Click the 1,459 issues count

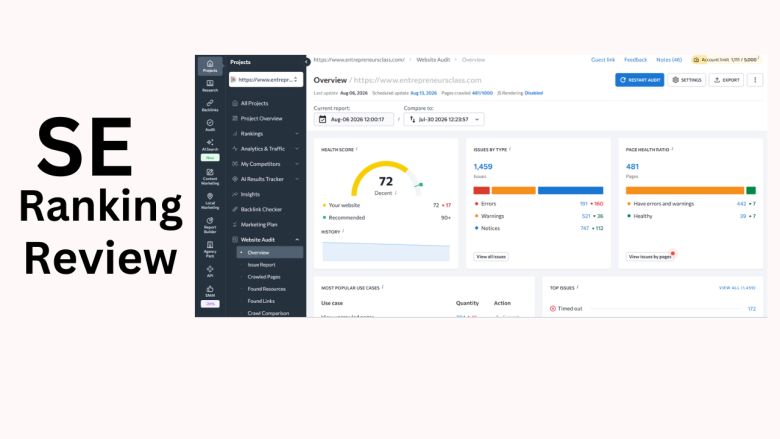click(483, 167)
